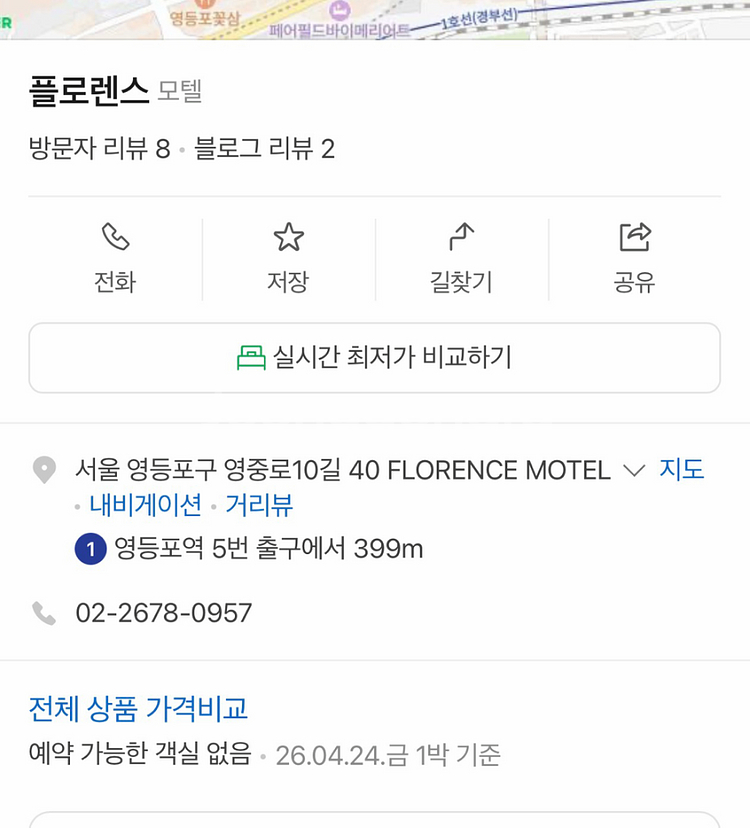Screen dimensions: 750x828
Task: Expand the address details chevron
Action: (x=634, y=470)
